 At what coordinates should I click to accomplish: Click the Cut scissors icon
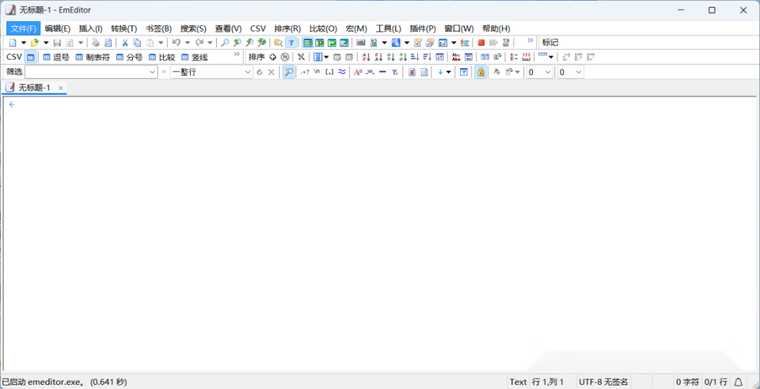125,43
